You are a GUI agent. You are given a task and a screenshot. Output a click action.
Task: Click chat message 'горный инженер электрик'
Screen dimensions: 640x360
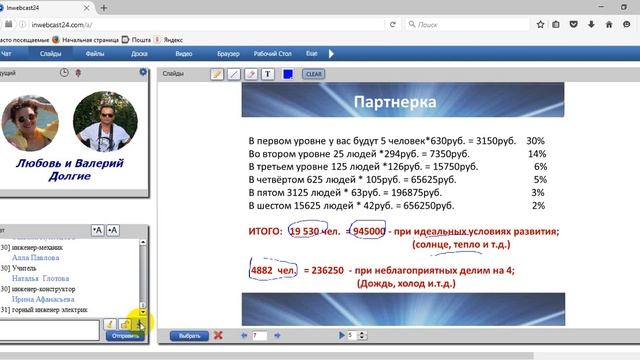click(50, 310)
